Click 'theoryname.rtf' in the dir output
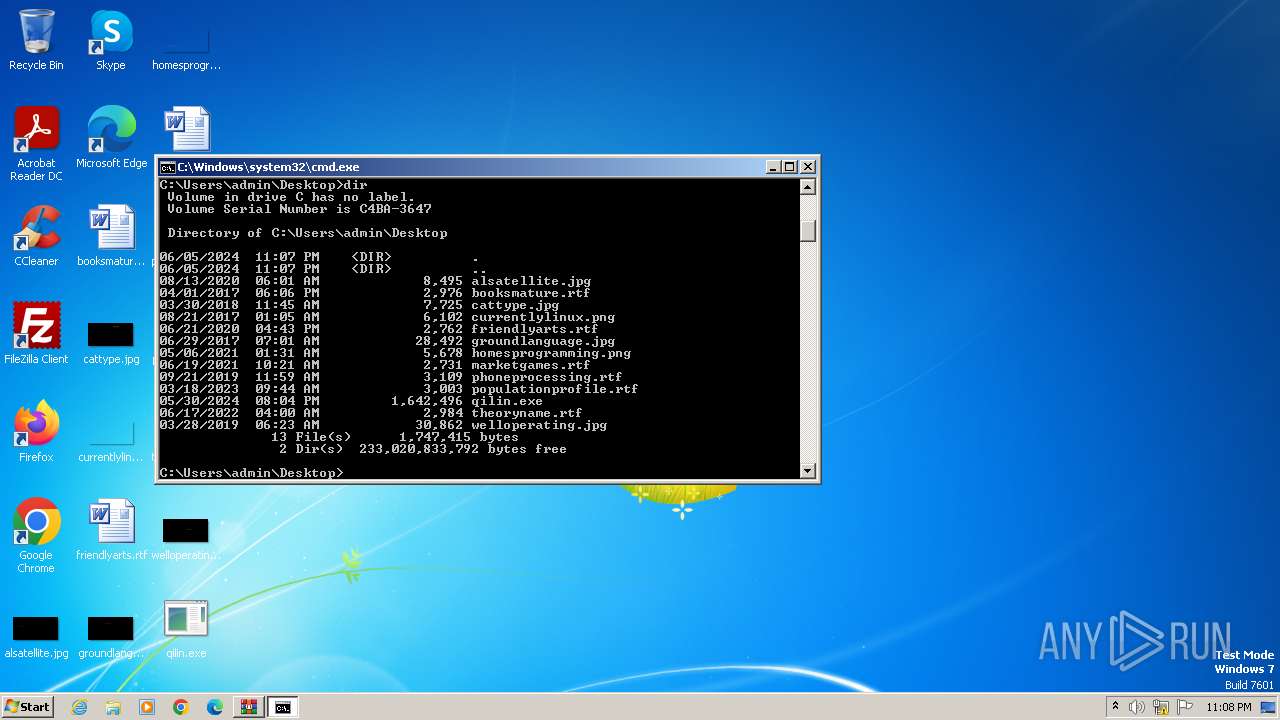Viewport: 1280px width, 720px height. coord(527,413)
